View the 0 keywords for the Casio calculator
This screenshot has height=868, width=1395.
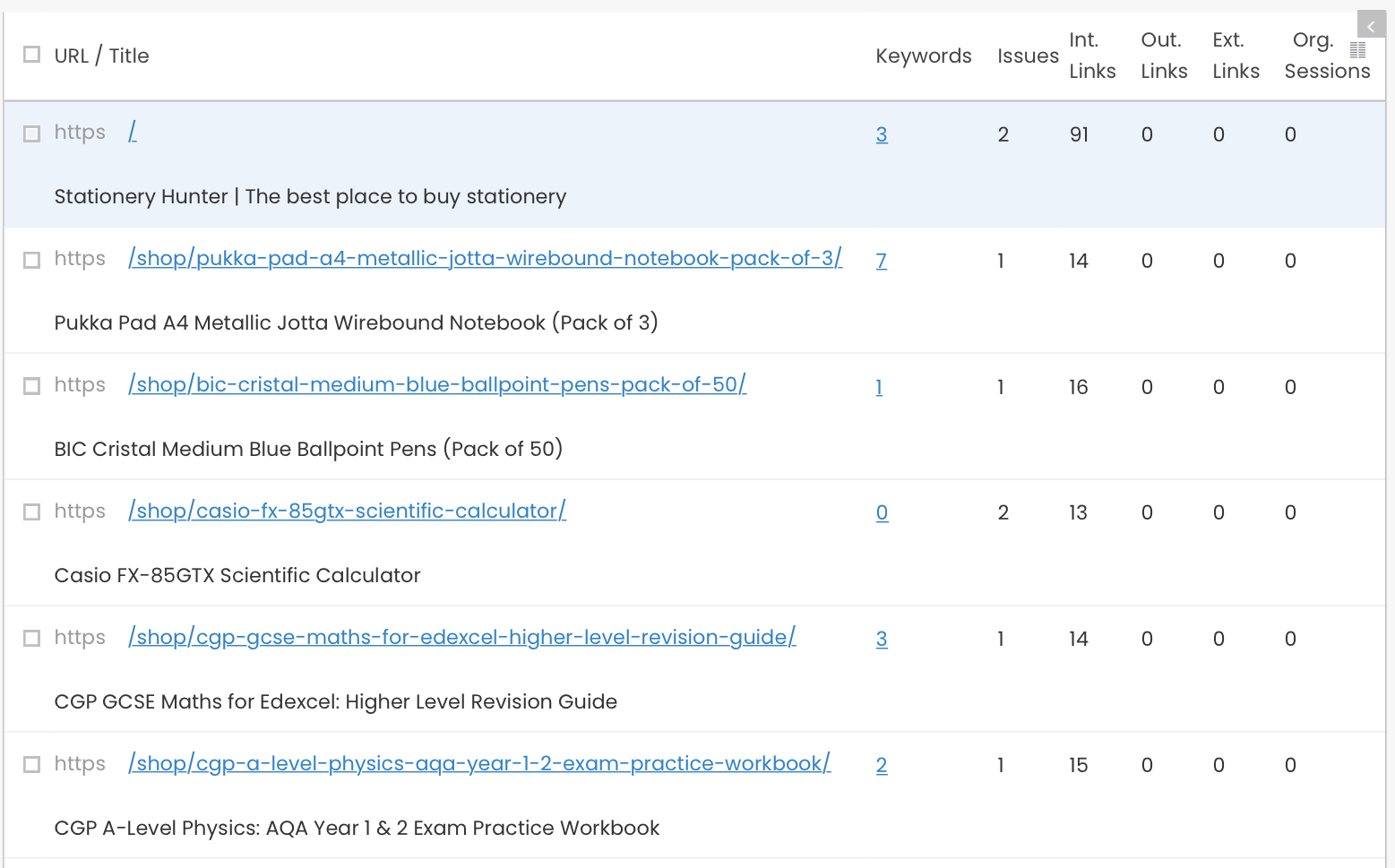(883, 512)
